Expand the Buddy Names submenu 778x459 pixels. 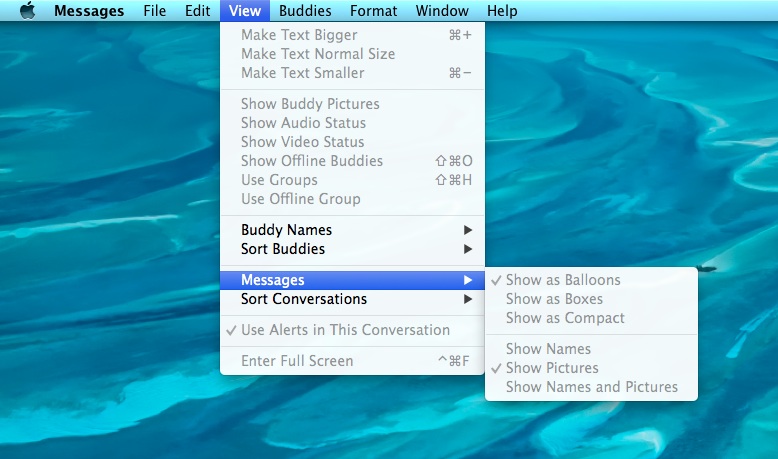352,230
